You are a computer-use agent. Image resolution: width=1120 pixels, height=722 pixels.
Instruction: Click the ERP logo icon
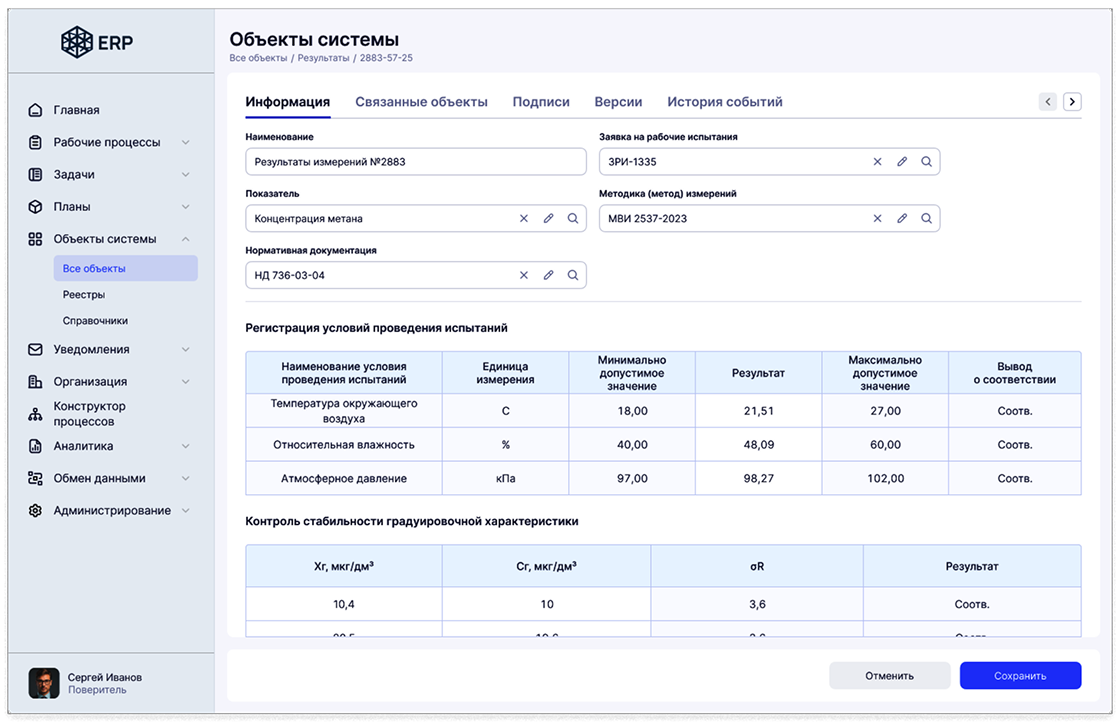pyautogui.click(x=76, y=41)
